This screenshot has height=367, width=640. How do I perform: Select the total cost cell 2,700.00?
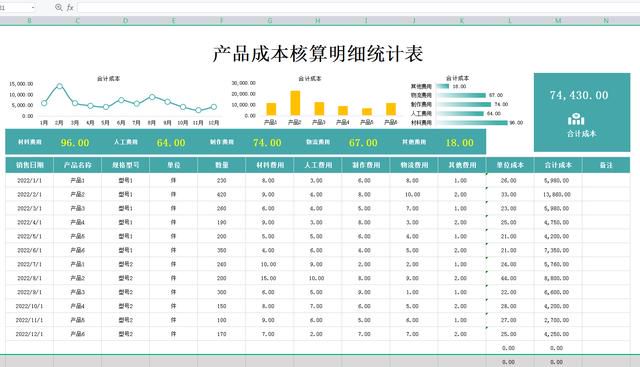tap(557, 320)
